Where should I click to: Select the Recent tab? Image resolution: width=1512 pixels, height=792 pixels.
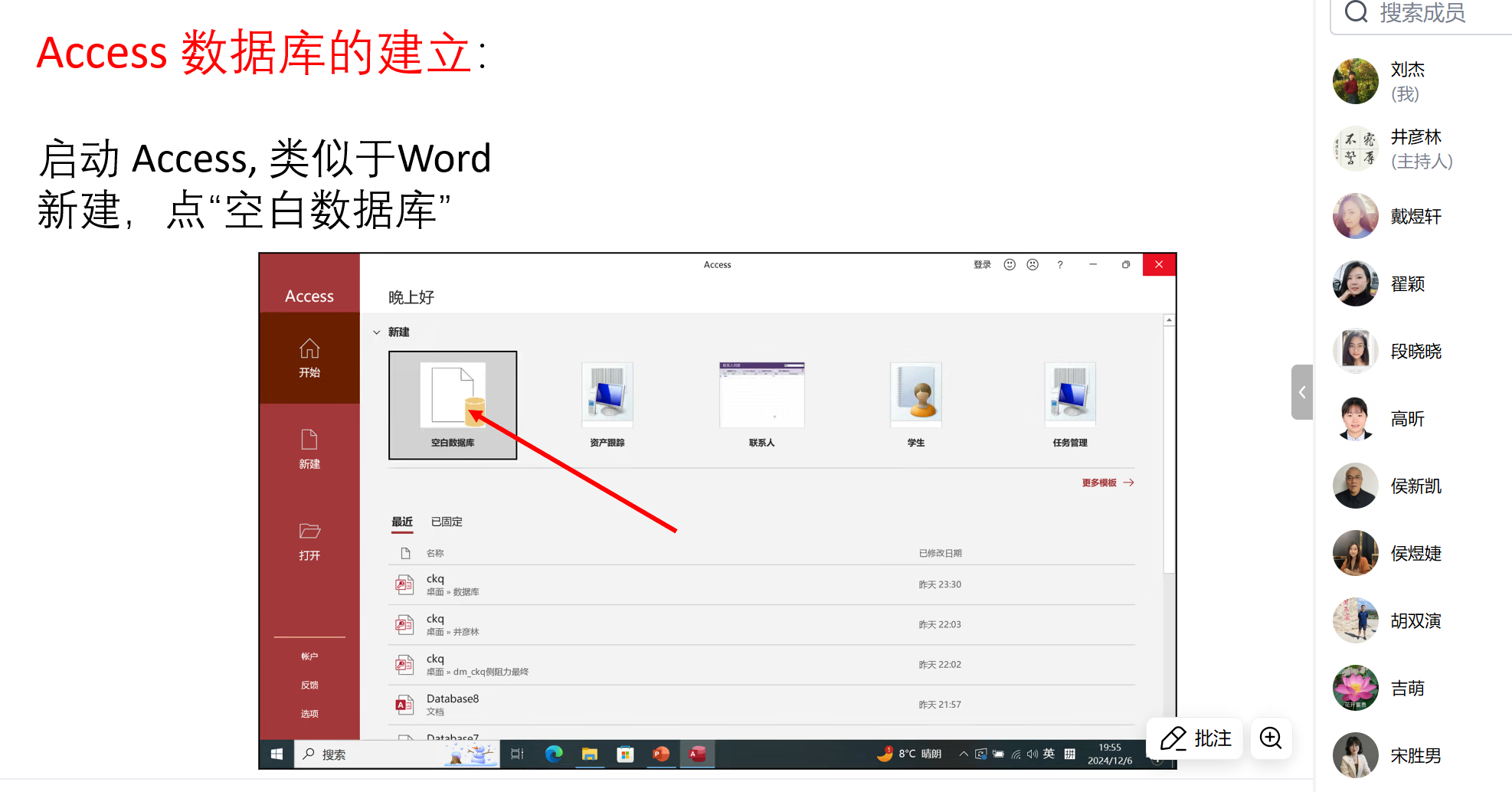[402, 522]
